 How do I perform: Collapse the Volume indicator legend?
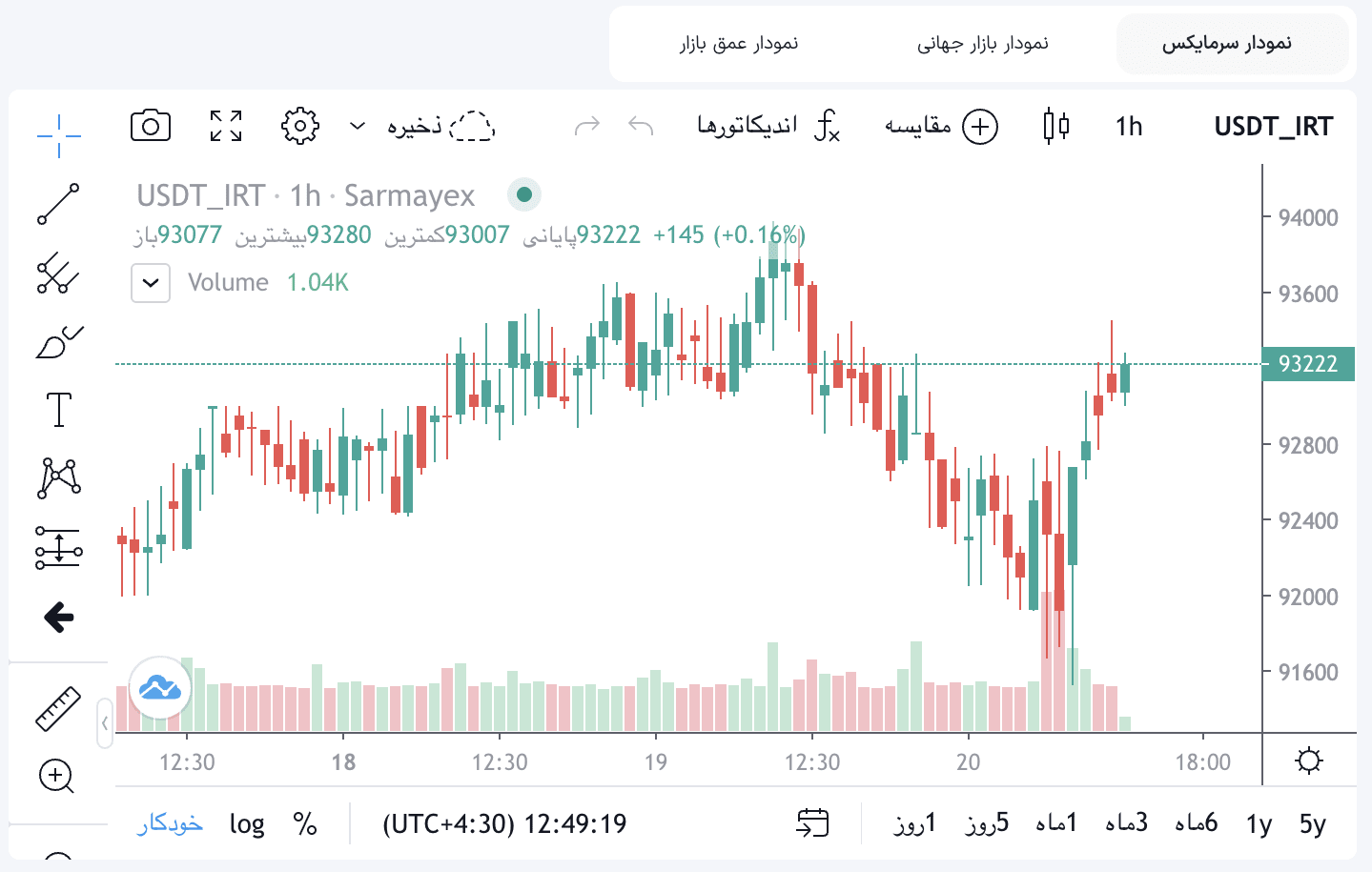151,283
